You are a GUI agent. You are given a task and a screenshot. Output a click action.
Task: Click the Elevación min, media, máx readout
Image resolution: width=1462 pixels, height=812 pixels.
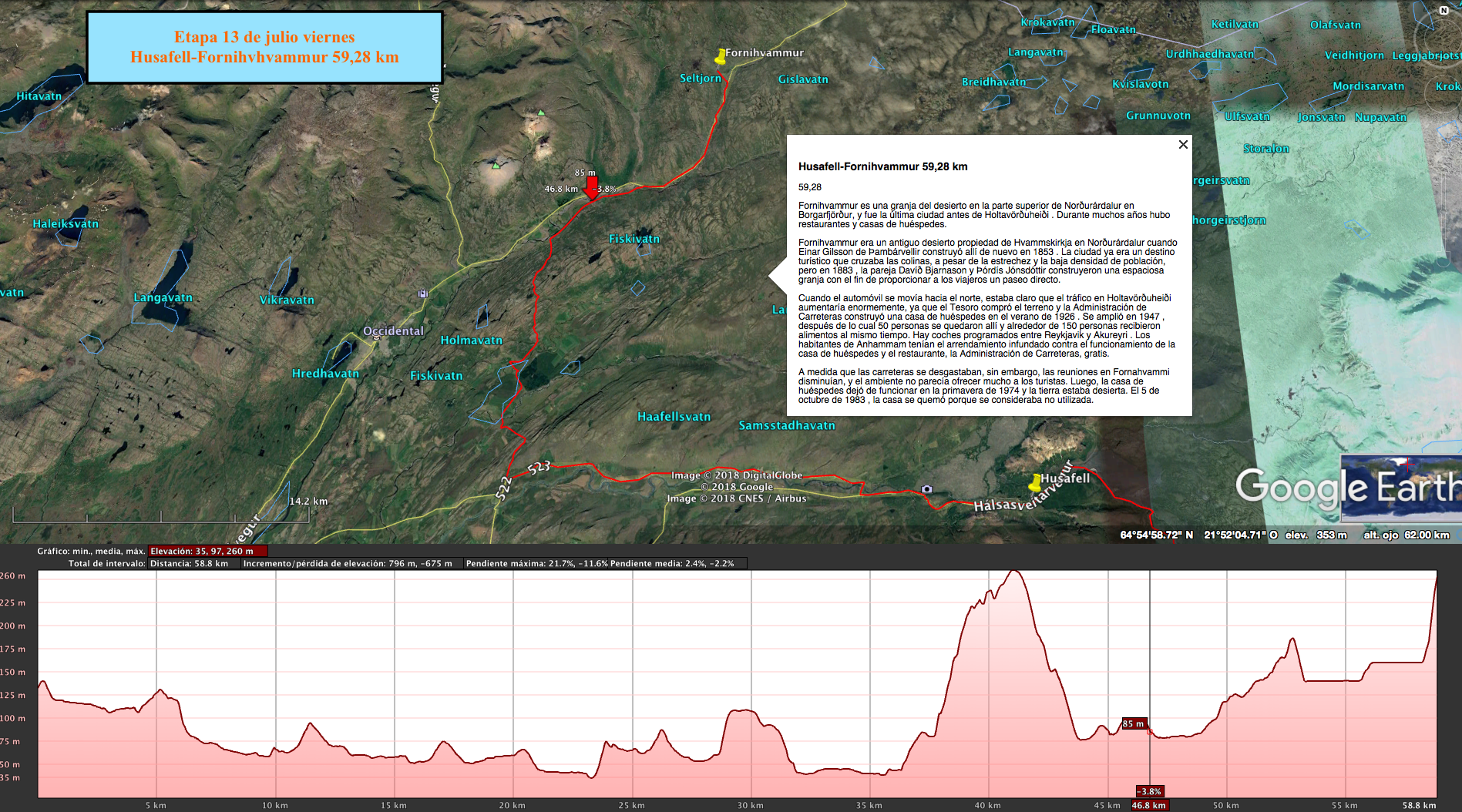point(207,551)
